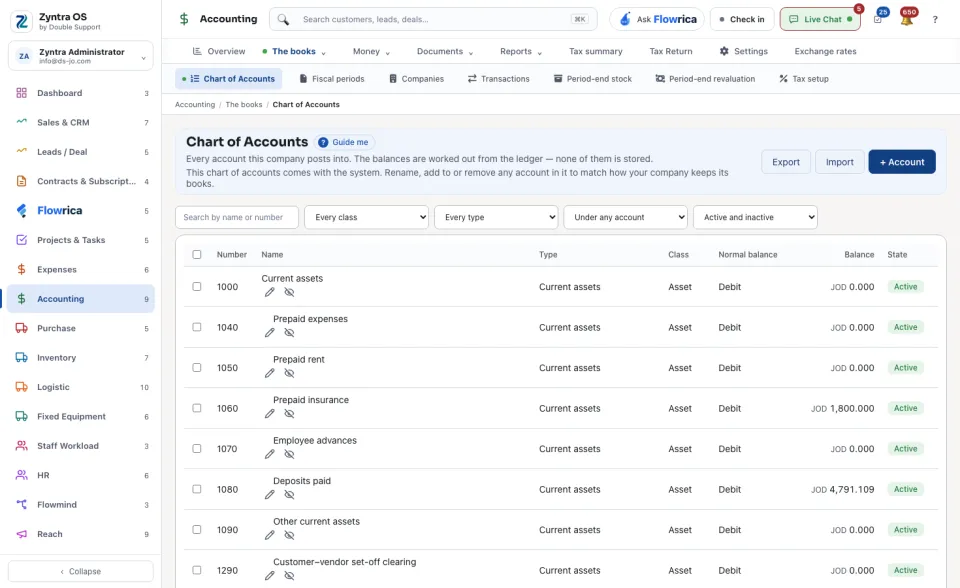Click the Check in button
The image size is (960, 588).
pyautogui.click(x=742, y=20)
